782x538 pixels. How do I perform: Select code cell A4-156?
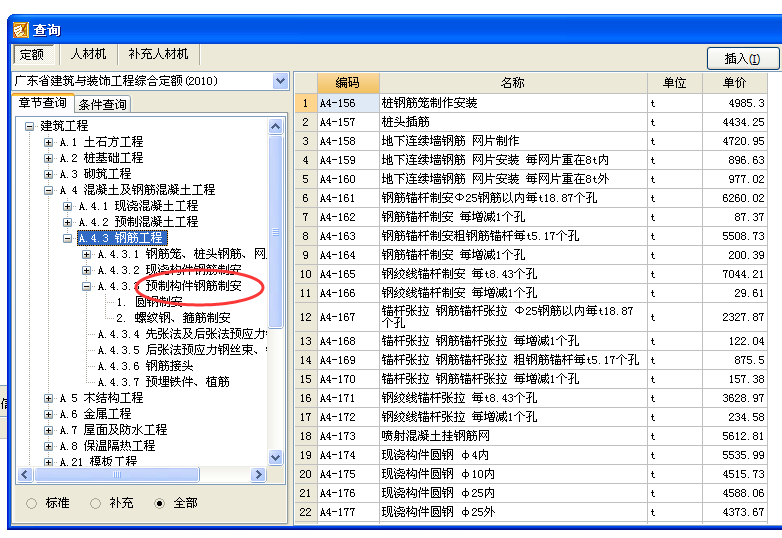tap(348, 103)
